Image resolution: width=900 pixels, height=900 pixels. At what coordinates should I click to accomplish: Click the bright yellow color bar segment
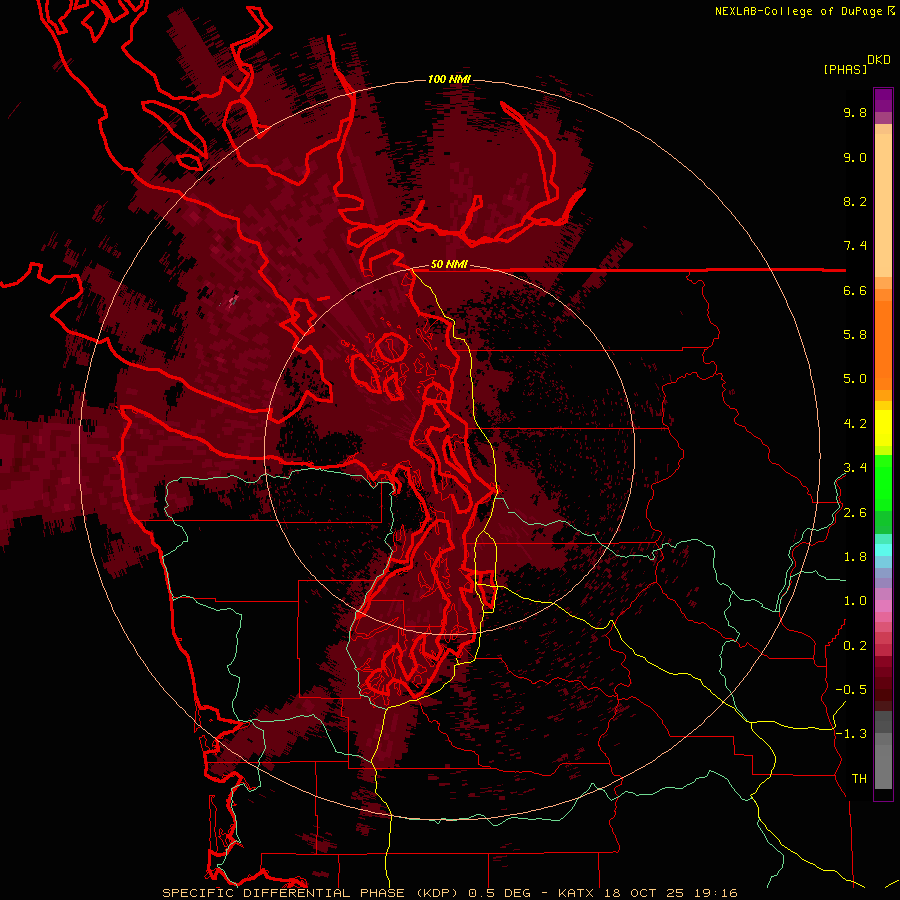click(883, 428)
